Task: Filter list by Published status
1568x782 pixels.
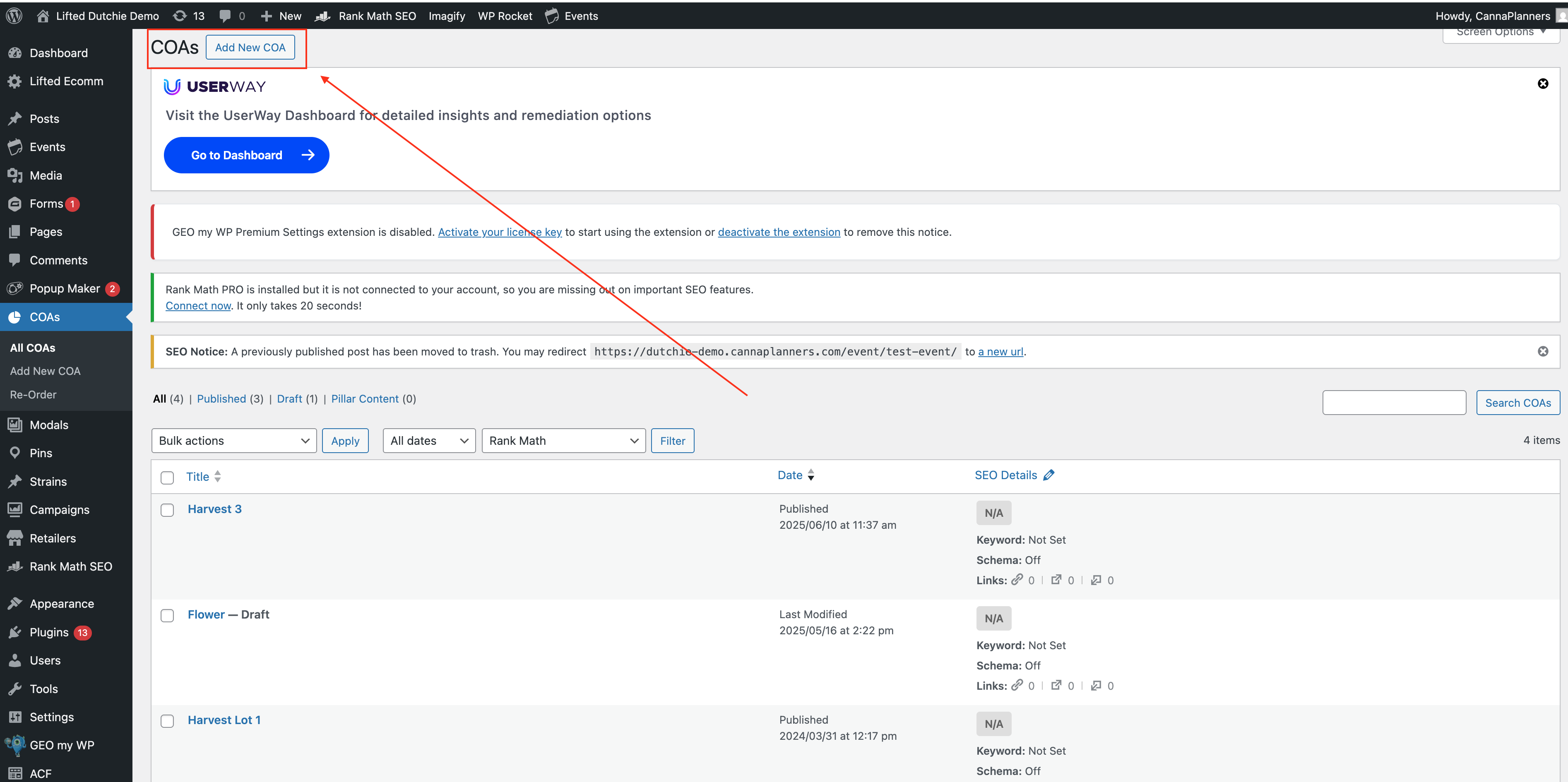Action: [x=221, y=398]
